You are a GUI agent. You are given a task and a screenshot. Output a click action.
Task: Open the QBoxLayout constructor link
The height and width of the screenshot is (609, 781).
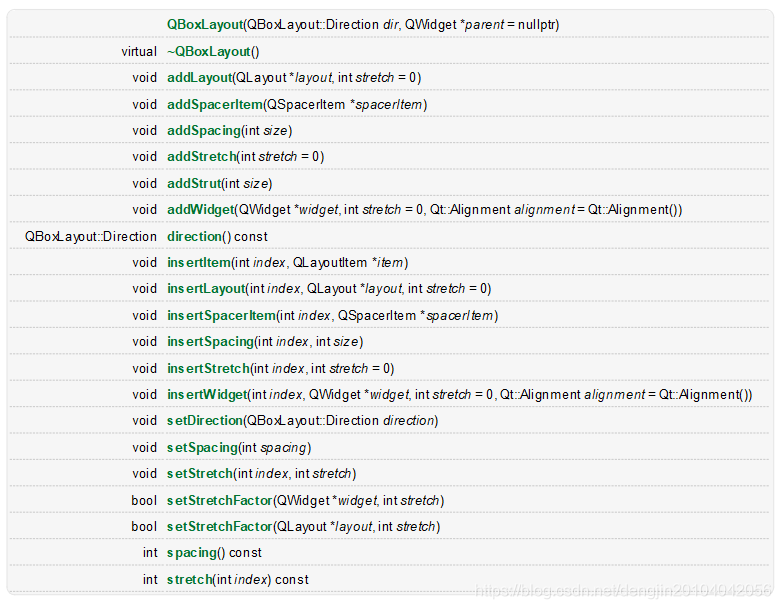pos(205,24)
